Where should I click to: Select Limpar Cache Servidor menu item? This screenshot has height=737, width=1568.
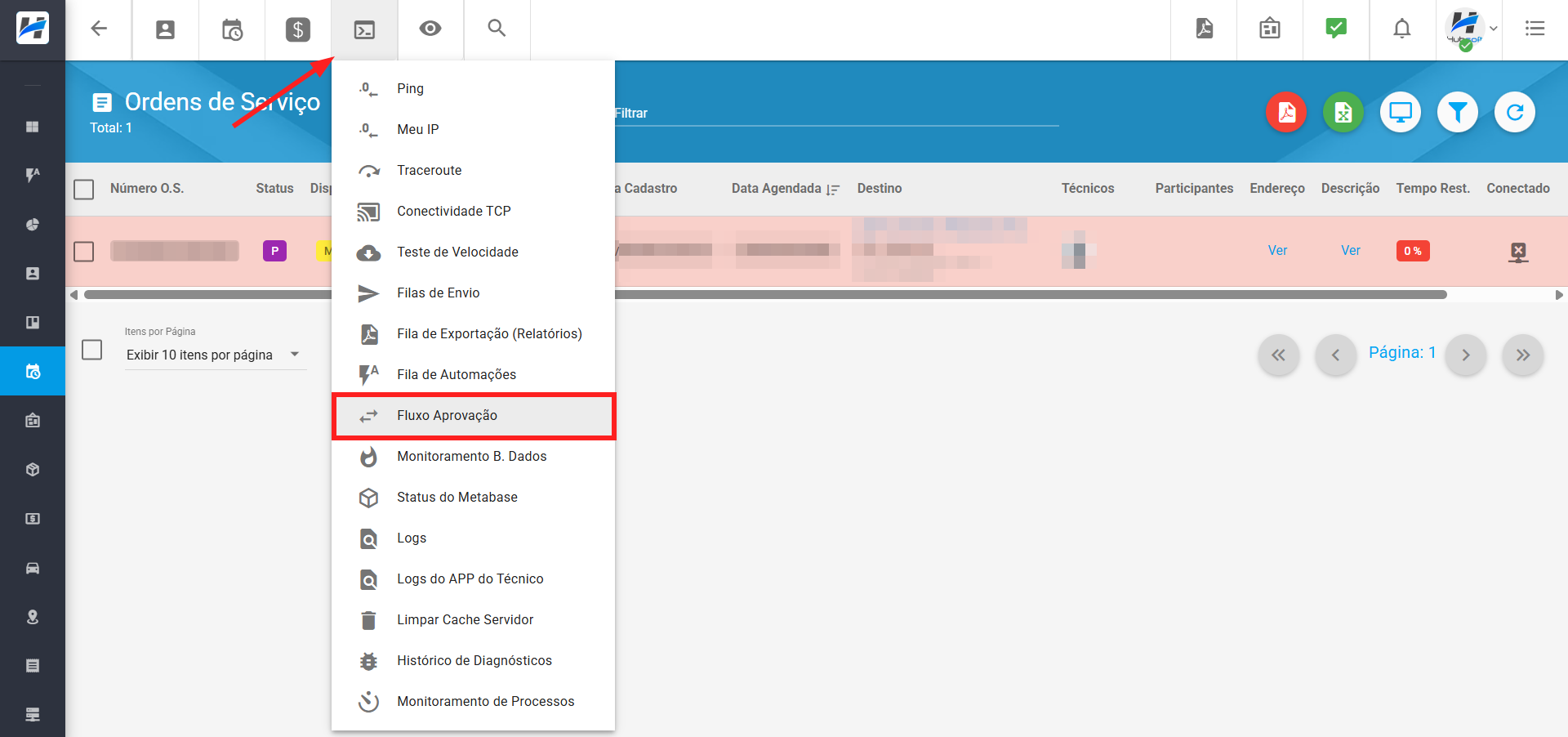click(473, 619)
